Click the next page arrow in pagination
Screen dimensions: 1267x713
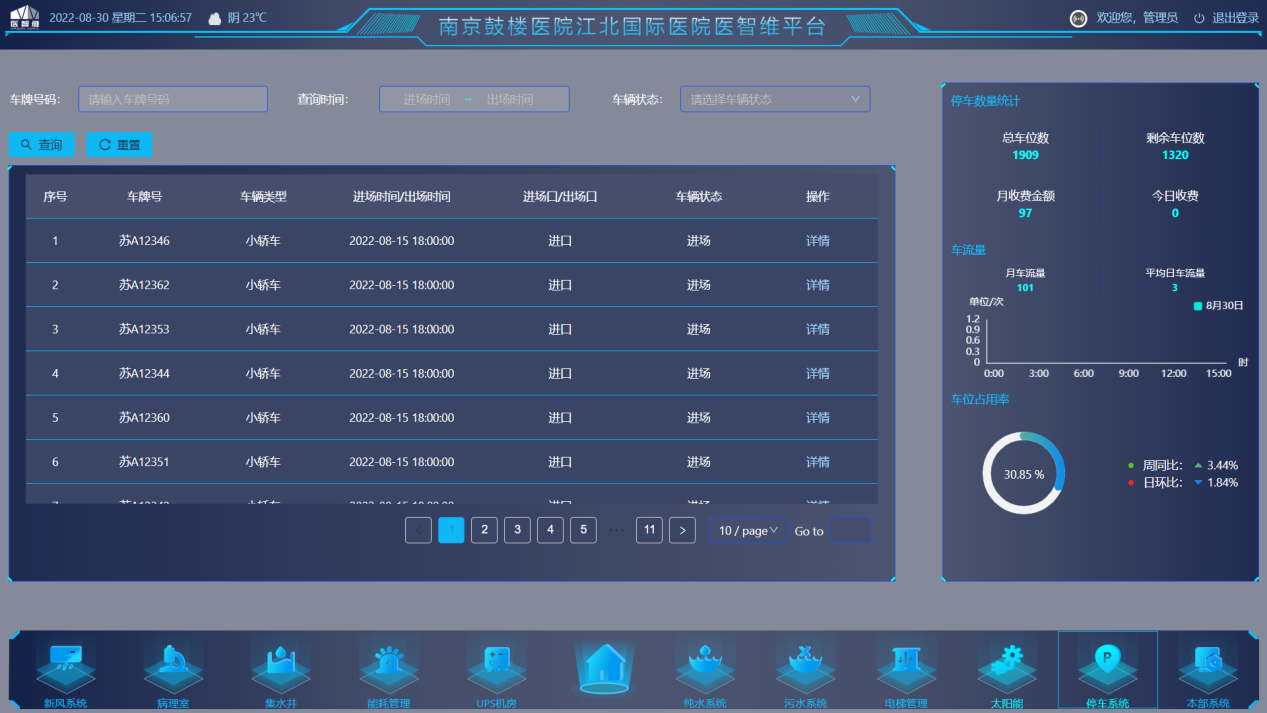point(682,531)
